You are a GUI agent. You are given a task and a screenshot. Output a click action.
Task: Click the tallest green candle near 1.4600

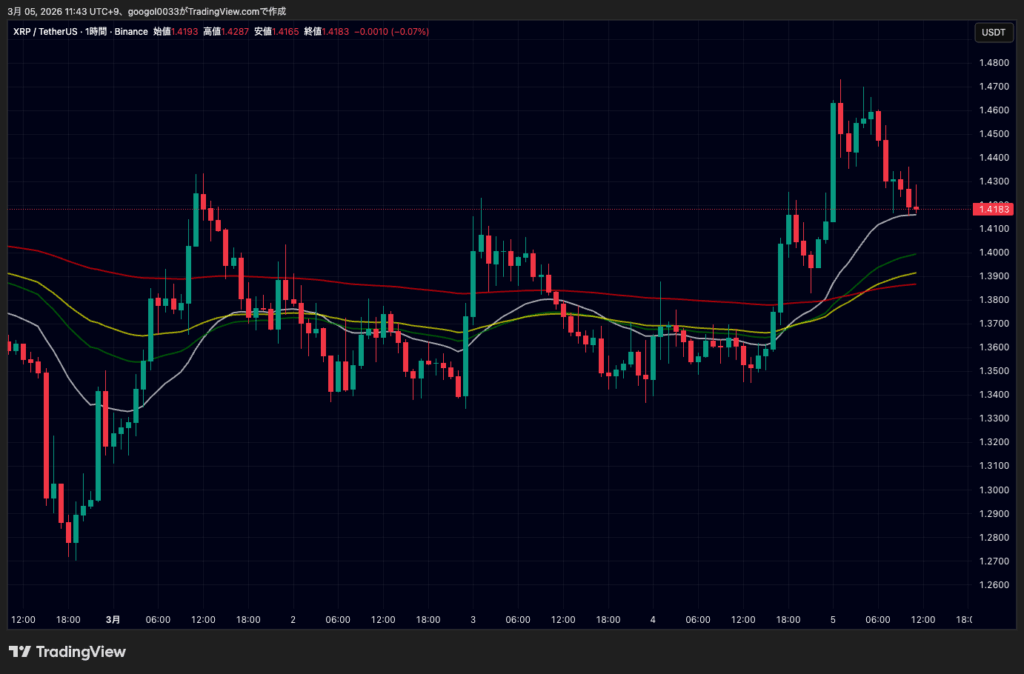click(833, 160)
